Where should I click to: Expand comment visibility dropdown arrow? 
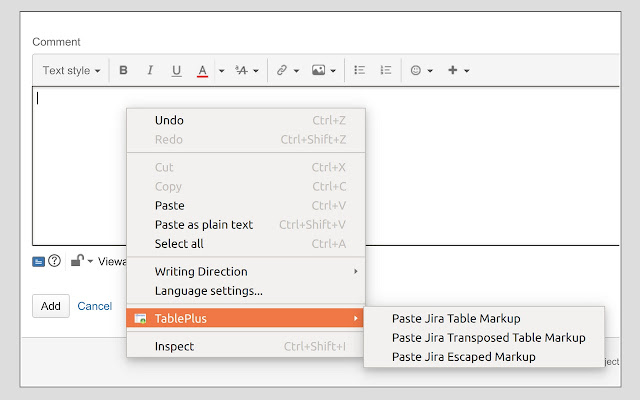coord(90,261)
